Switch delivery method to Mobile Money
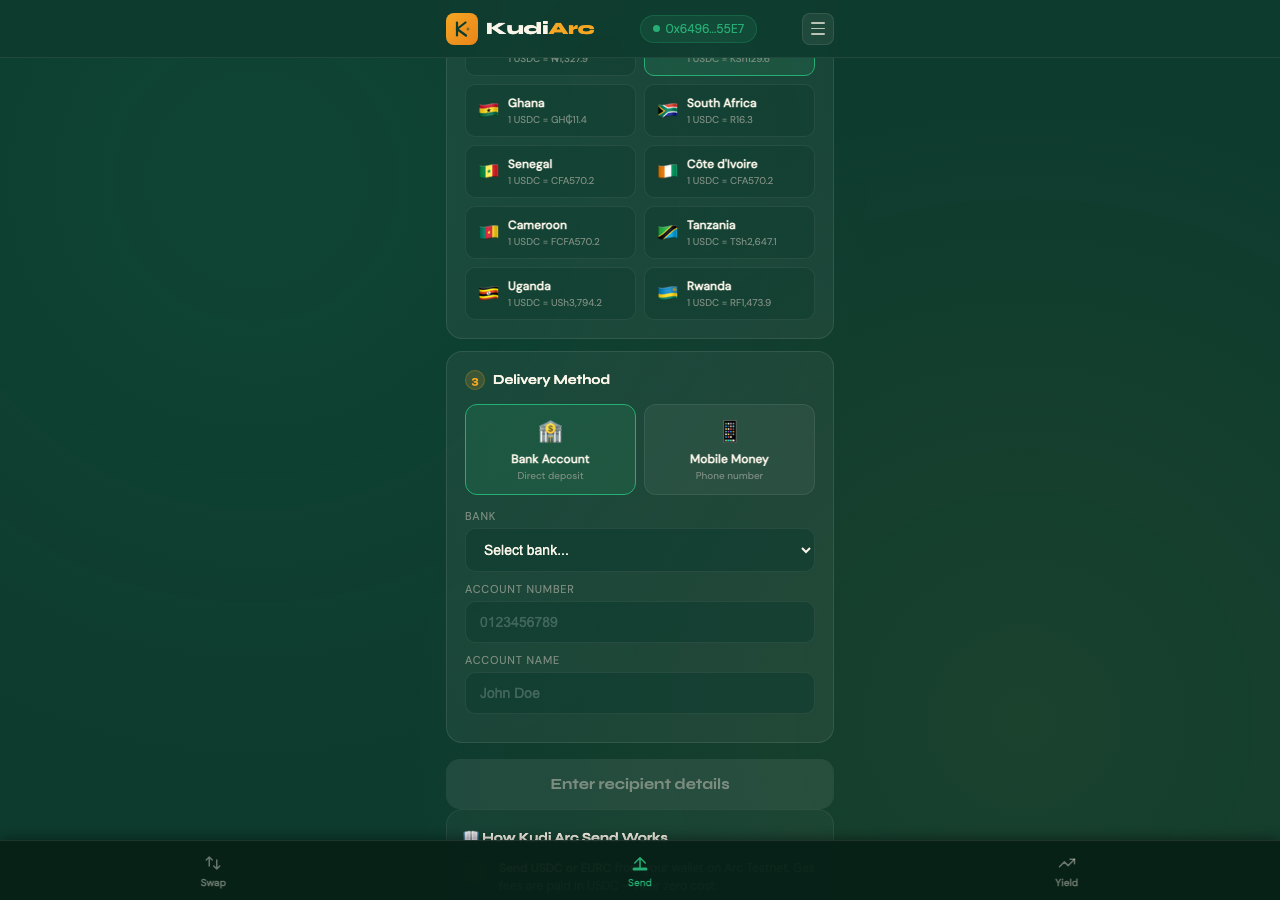 (x=729, y=449)
